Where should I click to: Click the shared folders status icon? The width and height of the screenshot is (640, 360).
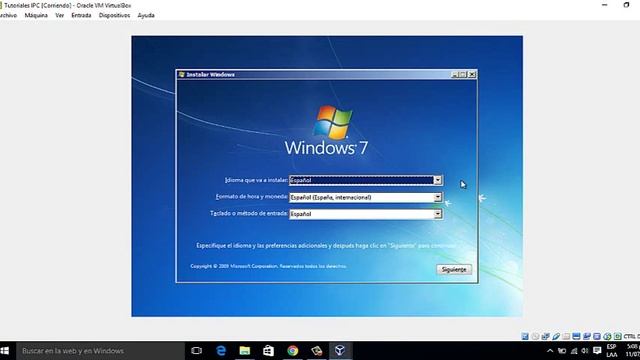click(566, 336)
